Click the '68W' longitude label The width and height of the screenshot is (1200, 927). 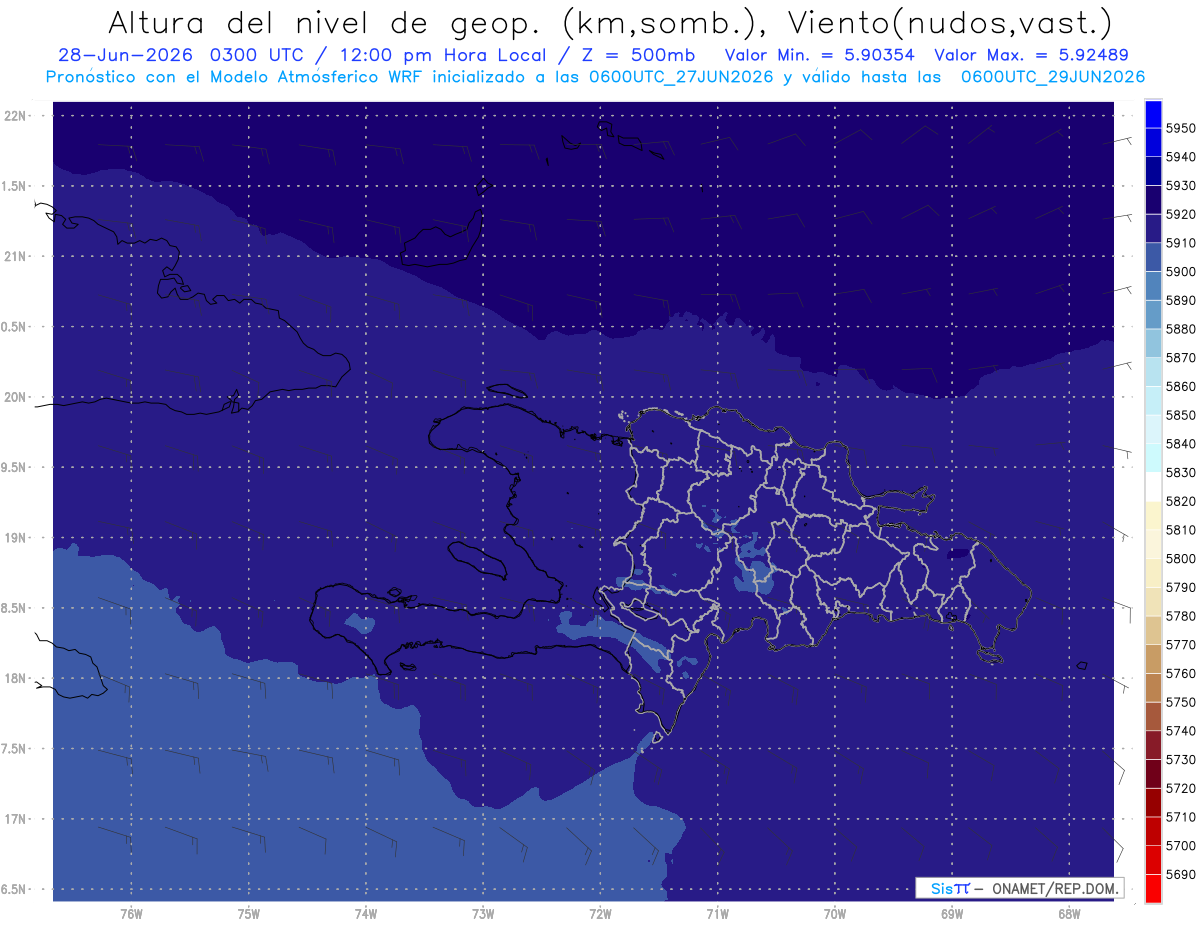(x=1069, y=914)
